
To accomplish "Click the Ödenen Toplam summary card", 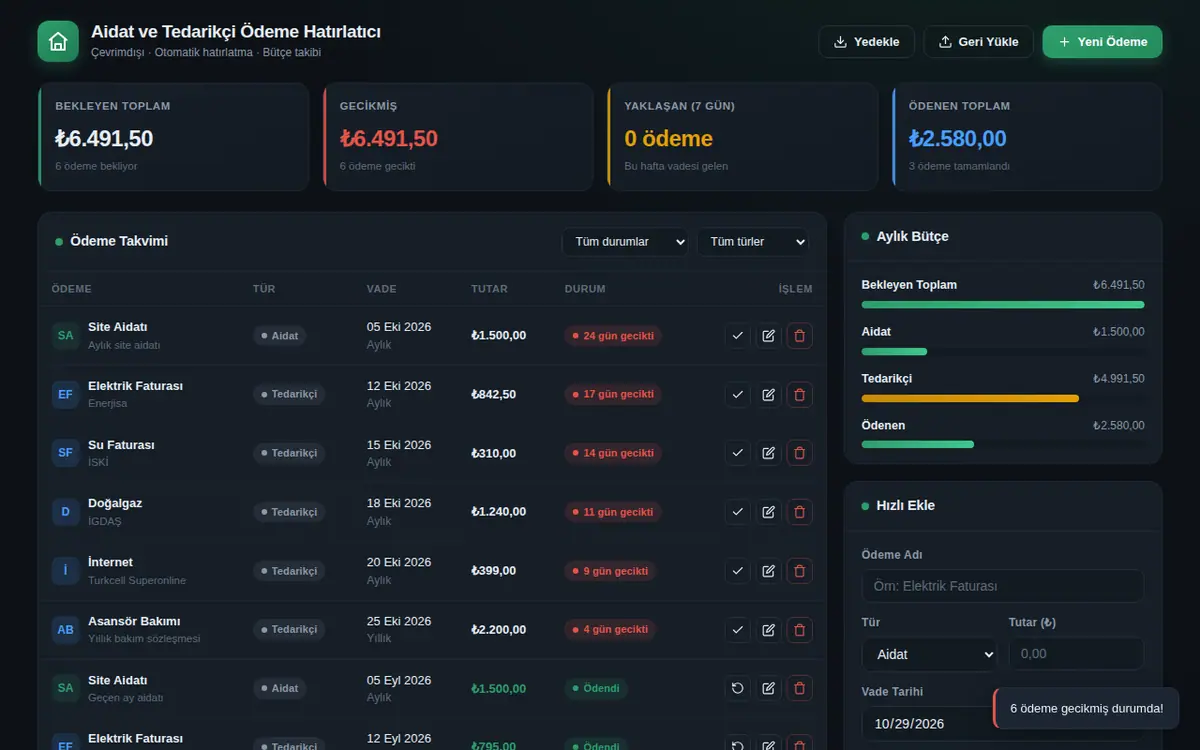I will click(x=1028, y=137).
